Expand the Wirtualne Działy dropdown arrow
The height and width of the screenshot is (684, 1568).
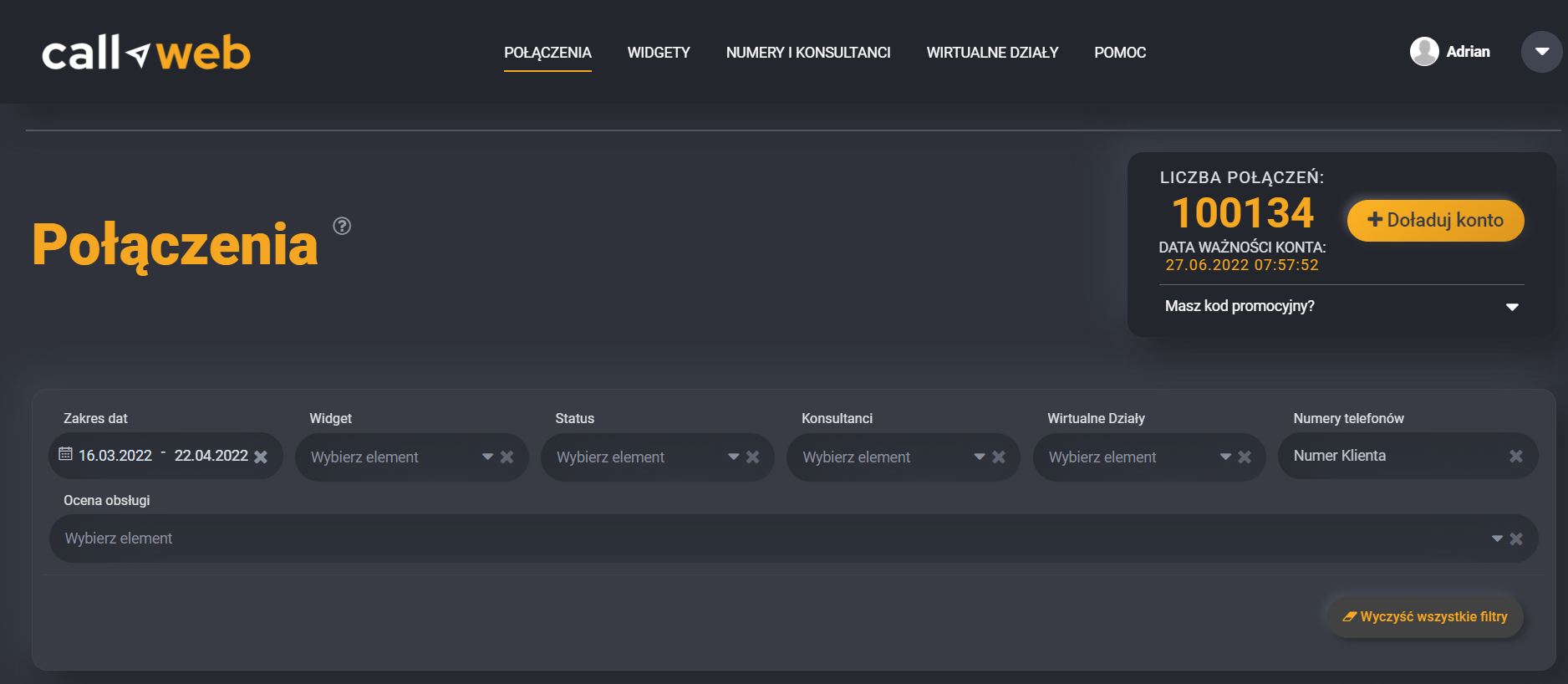[x=1225, y=457]
